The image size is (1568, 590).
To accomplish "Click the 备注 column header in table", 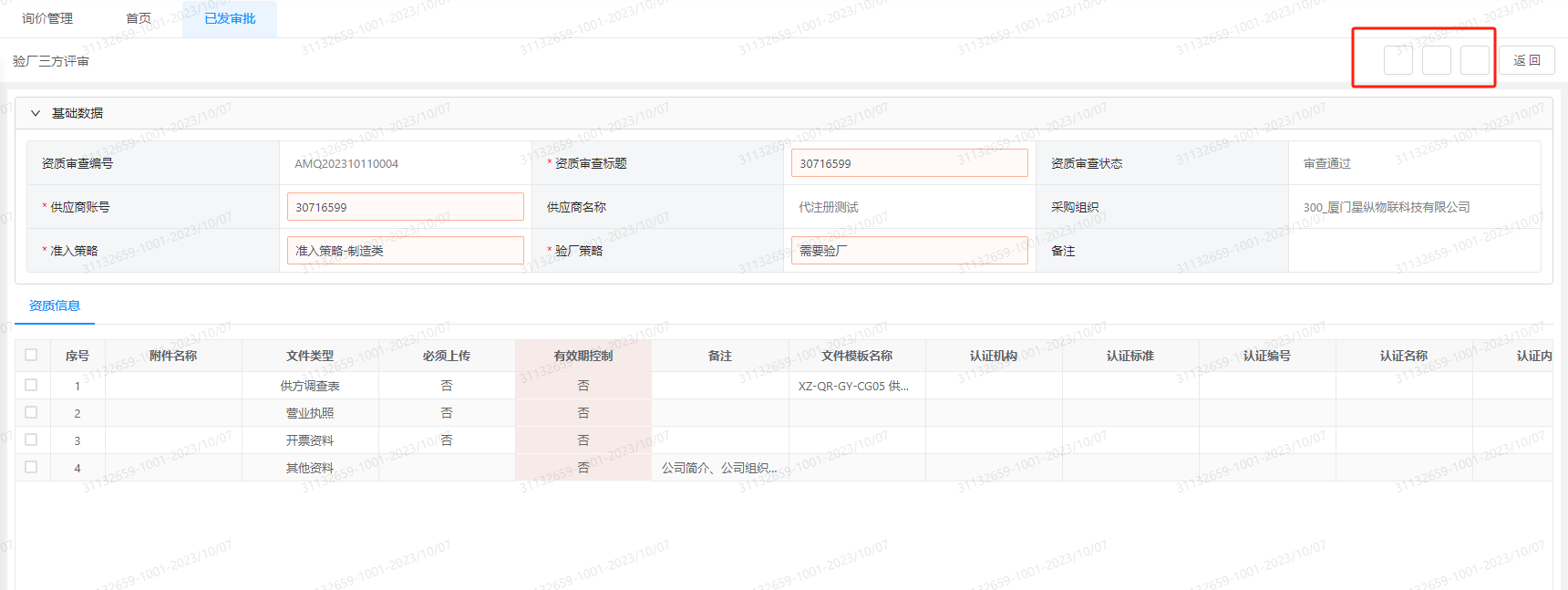I will (x=720, y=356).
